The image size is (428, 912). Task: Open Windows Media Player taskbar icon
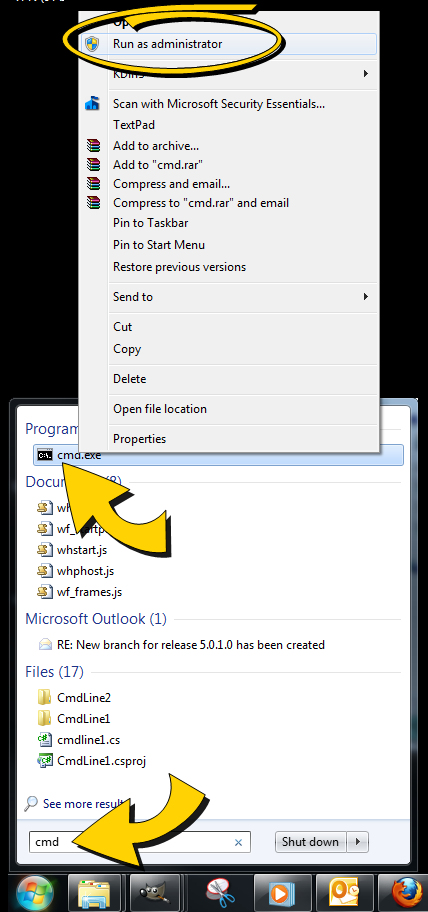tap(280, 893)
